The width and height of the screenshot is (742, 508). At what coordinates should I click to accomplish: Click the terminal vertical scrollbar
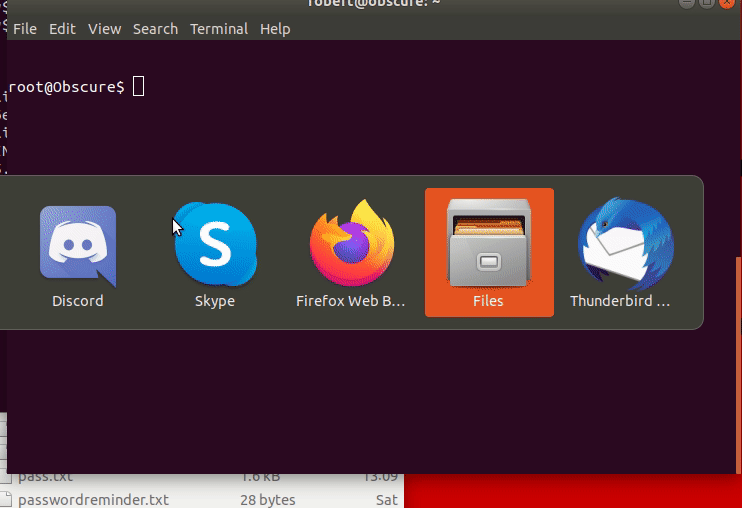pyautogui.click(x=739, y=364)
